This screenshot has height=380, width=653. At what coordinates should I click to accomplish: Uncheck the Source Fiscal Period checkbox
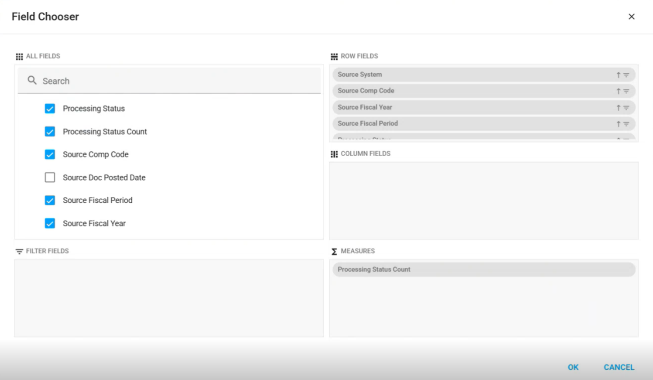tap(50, 200)
